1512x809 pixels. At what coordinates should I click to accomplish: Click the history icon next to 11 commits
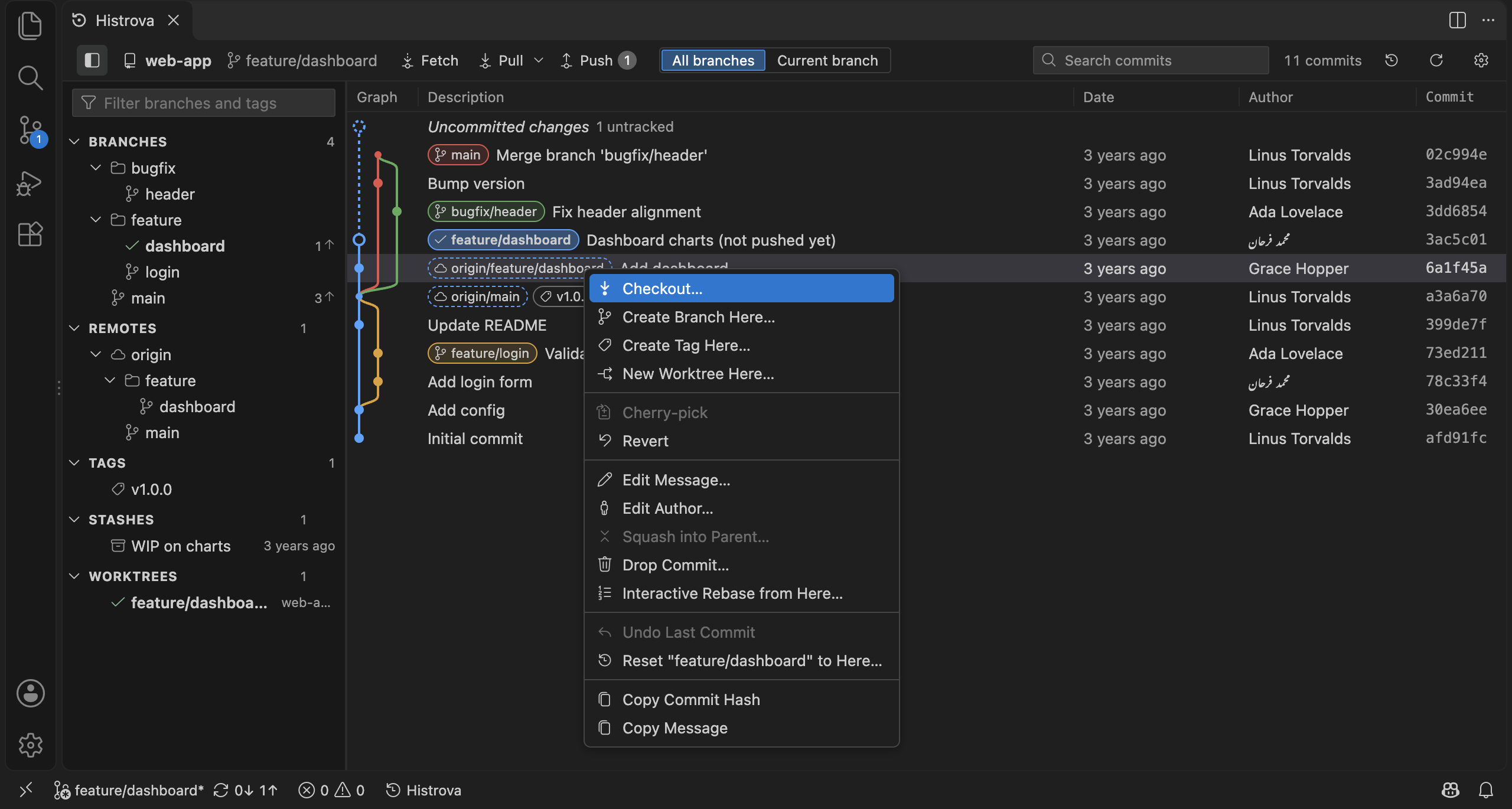coord(1392,60)
